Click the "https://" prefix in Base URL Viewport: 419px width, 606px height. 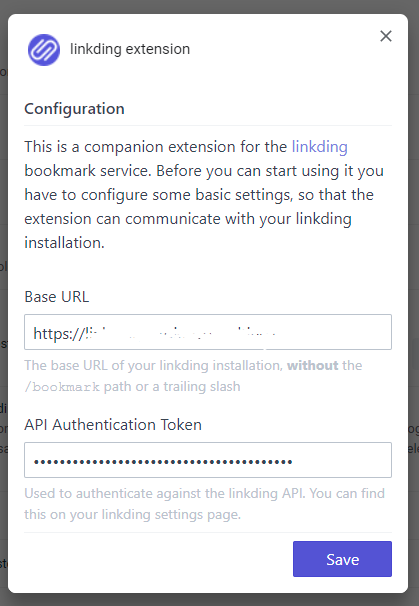coord(58,333)
